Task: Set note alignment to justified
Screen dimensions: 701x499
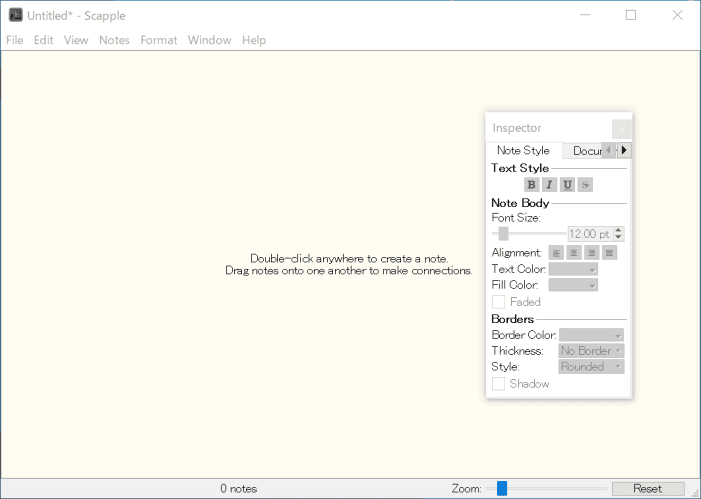Action: [x=609, y=253]
